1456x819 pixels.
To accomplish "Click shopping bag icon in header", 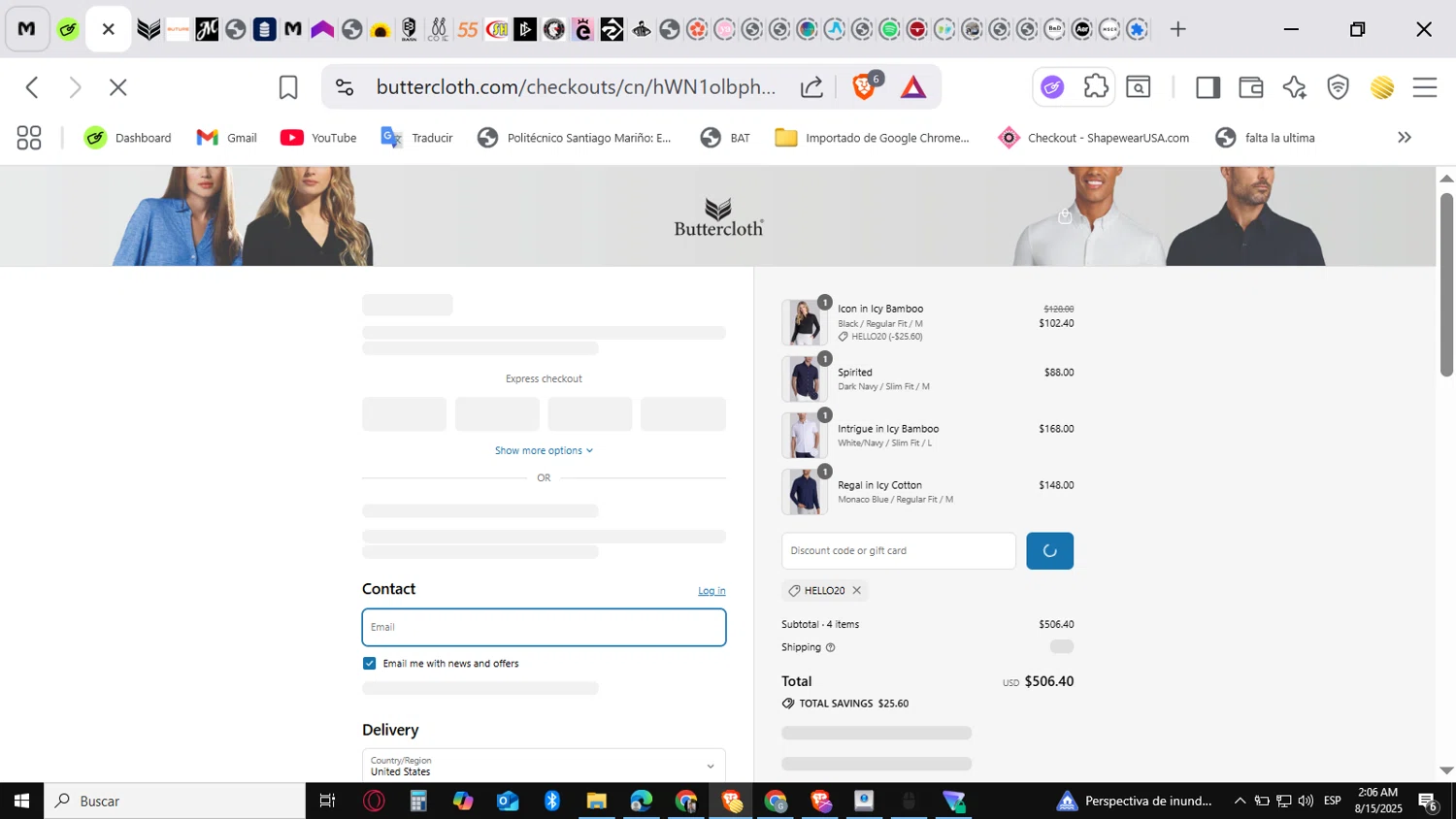I will (1065, 215).
